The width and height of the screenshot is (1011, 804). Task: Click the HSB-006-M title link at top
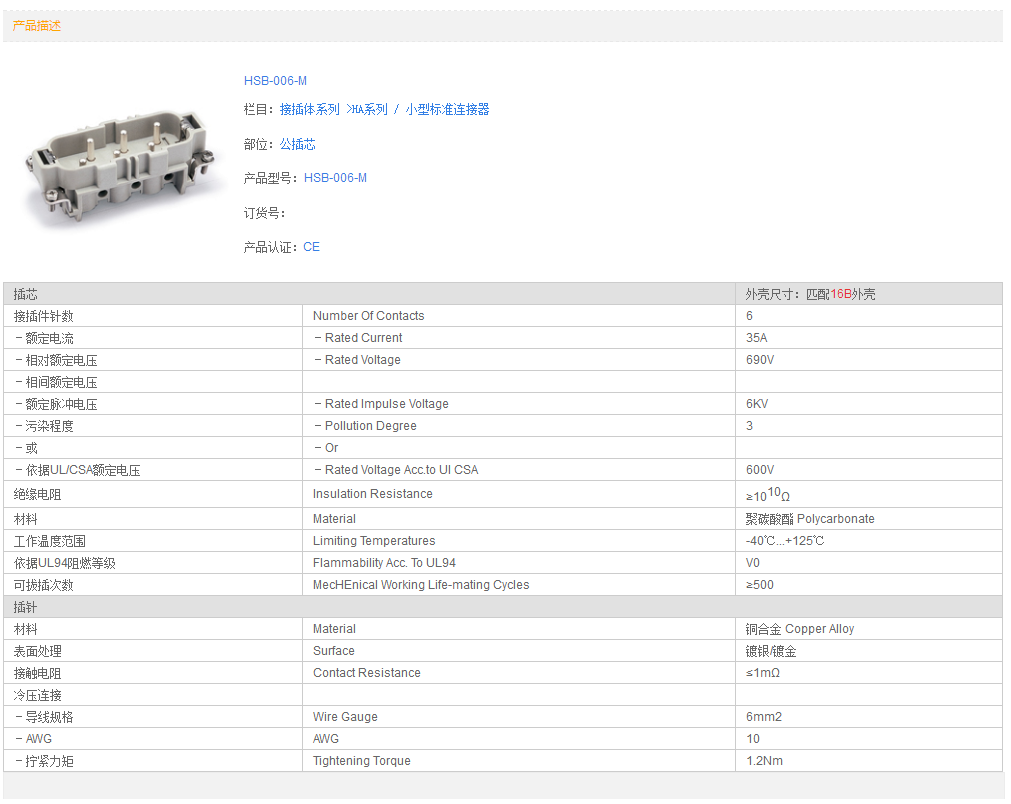275,81
